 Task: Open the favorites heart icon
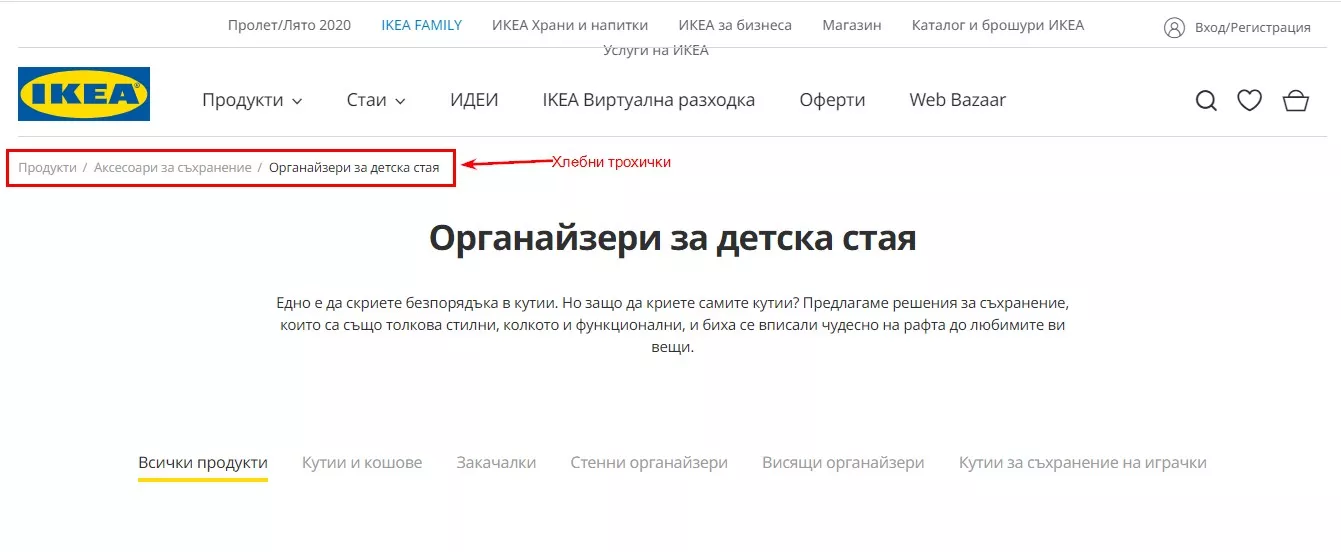[x=1249, y=100]
